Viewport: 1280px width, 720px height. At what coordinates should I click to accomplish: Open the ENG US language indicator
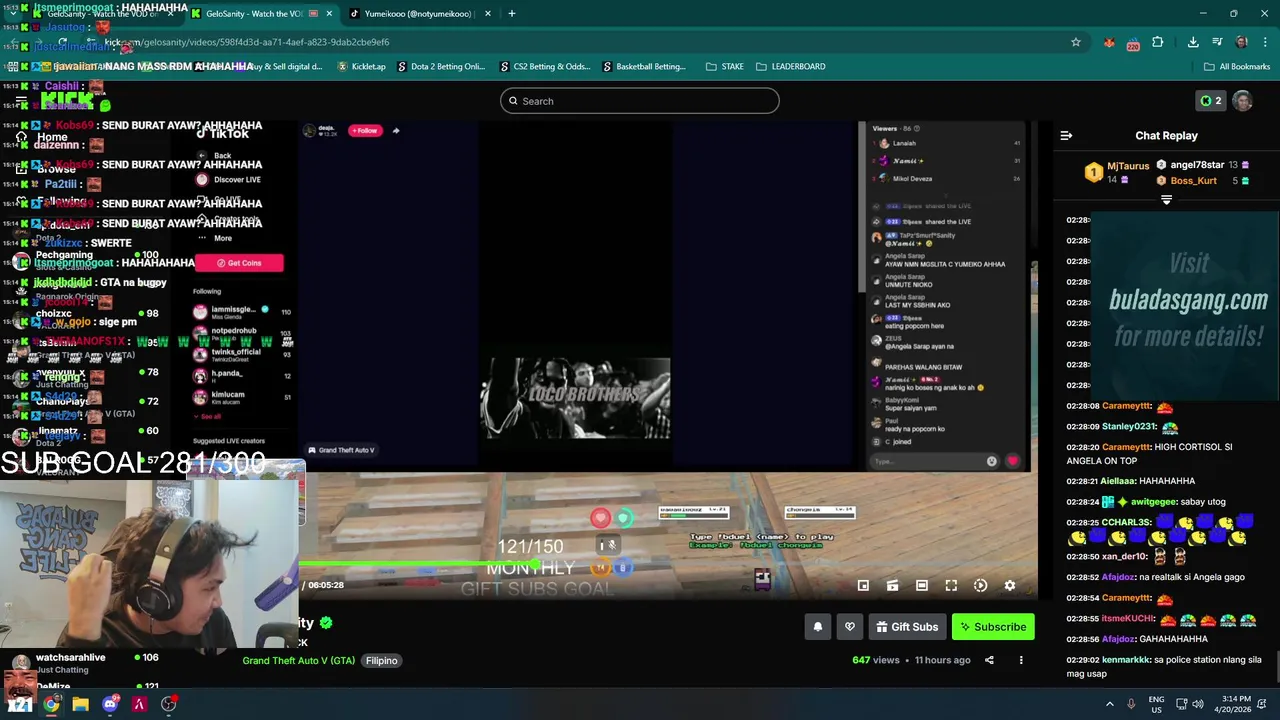(1156, 704)
